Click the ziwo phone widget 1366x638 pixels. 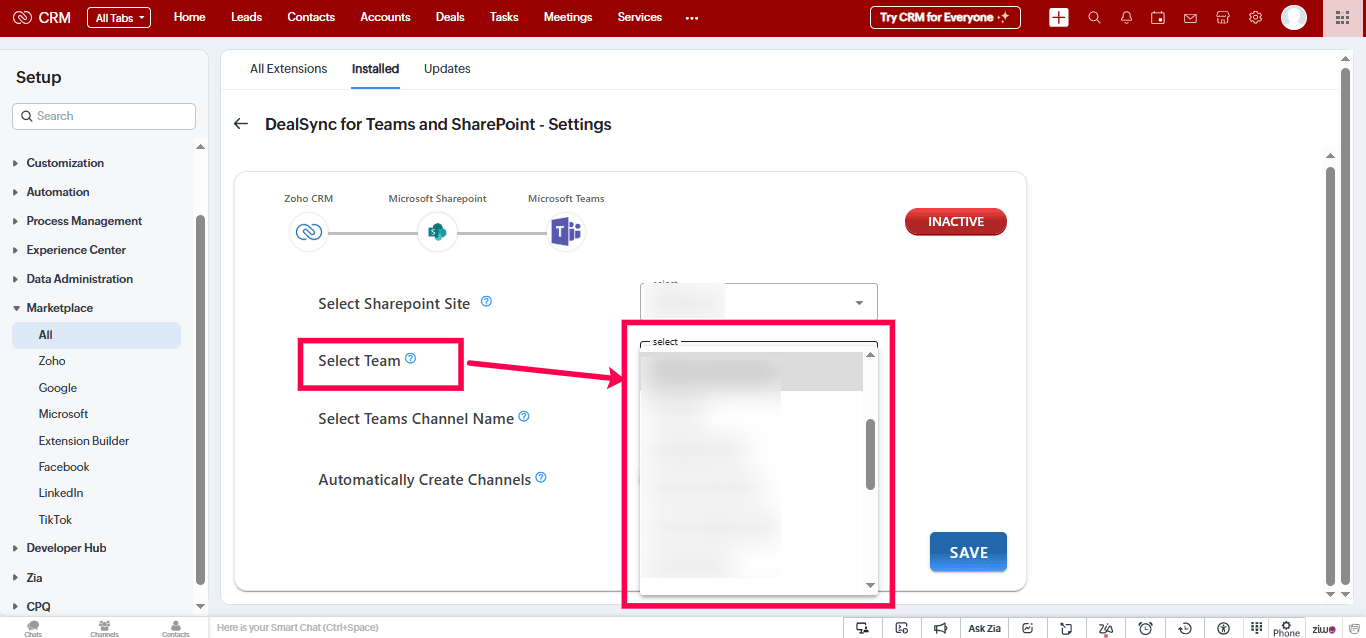pos(1324,628)
